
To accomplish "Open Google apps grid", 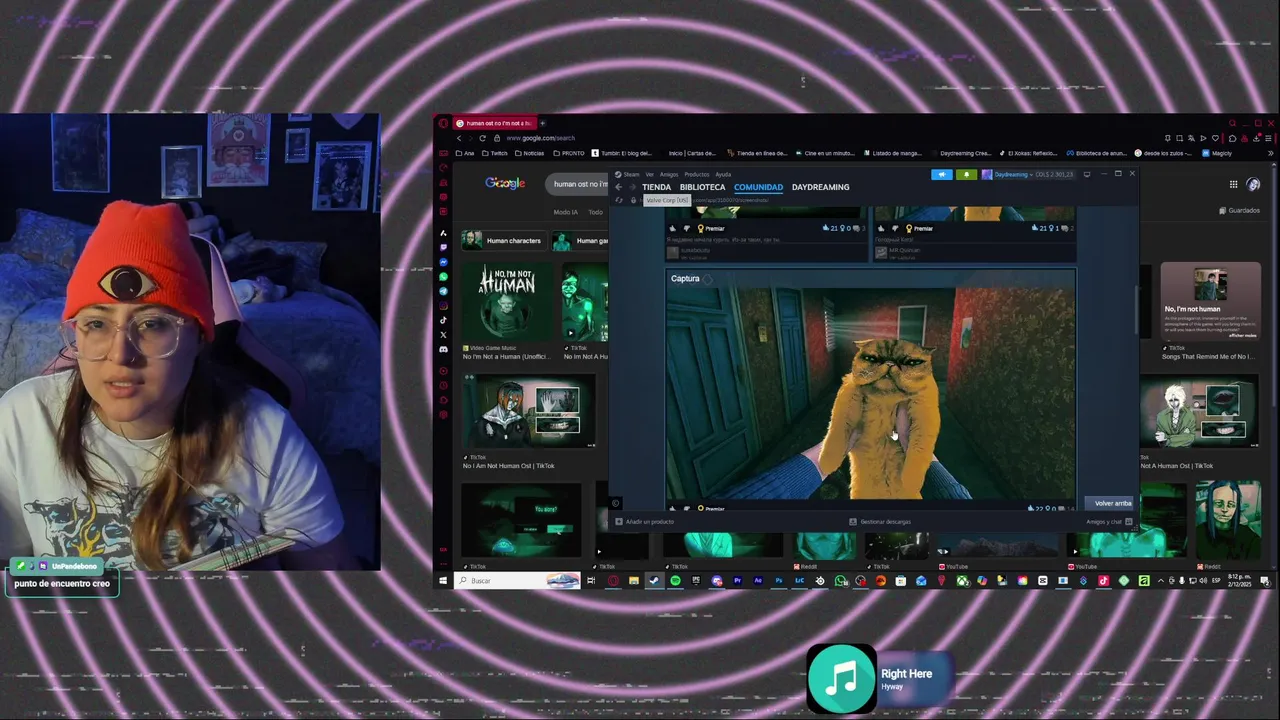I will 1234,184.
